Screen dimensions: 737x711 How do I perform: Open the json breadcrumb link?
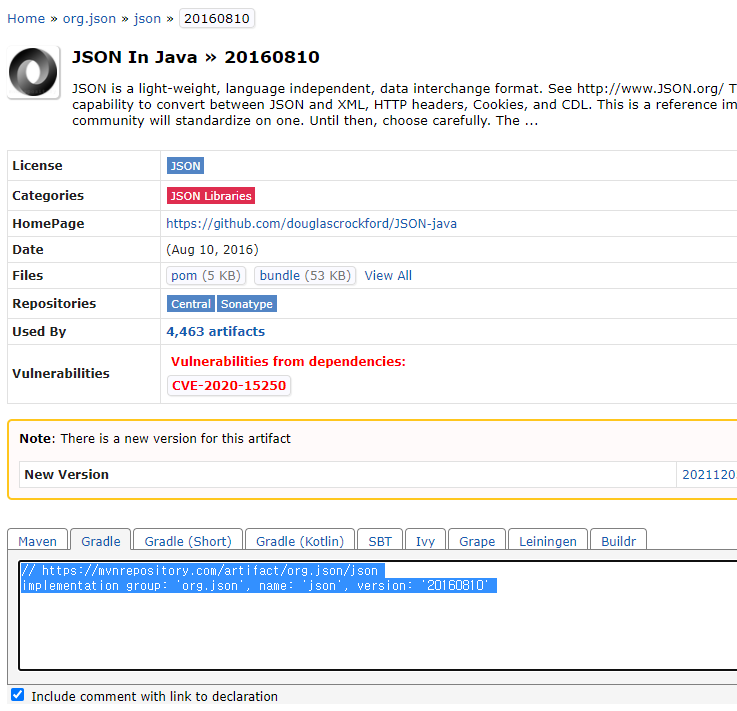coord(147,19)
